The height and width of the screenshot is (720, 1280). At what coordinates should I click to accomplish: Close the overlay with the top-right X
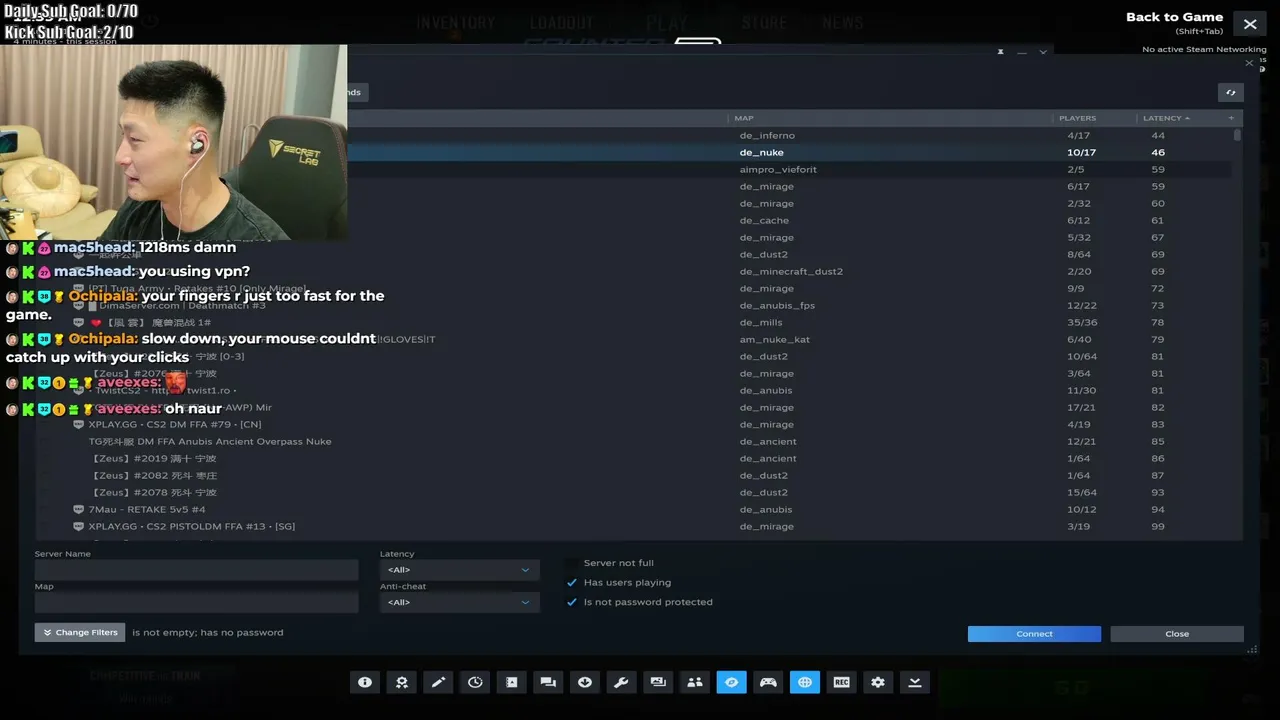point(1250,24)
